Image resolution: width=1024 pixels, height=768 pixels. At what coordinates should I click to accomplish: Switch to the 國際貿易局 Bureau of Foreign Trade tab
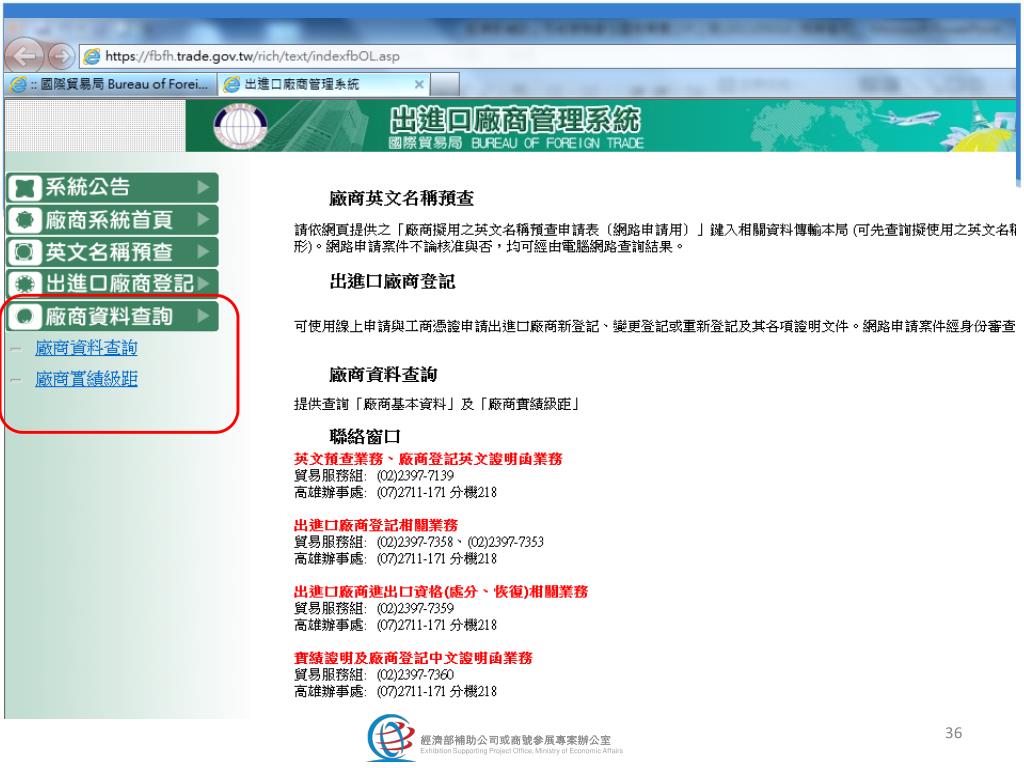pyautogui.click(x=111, y=84)
